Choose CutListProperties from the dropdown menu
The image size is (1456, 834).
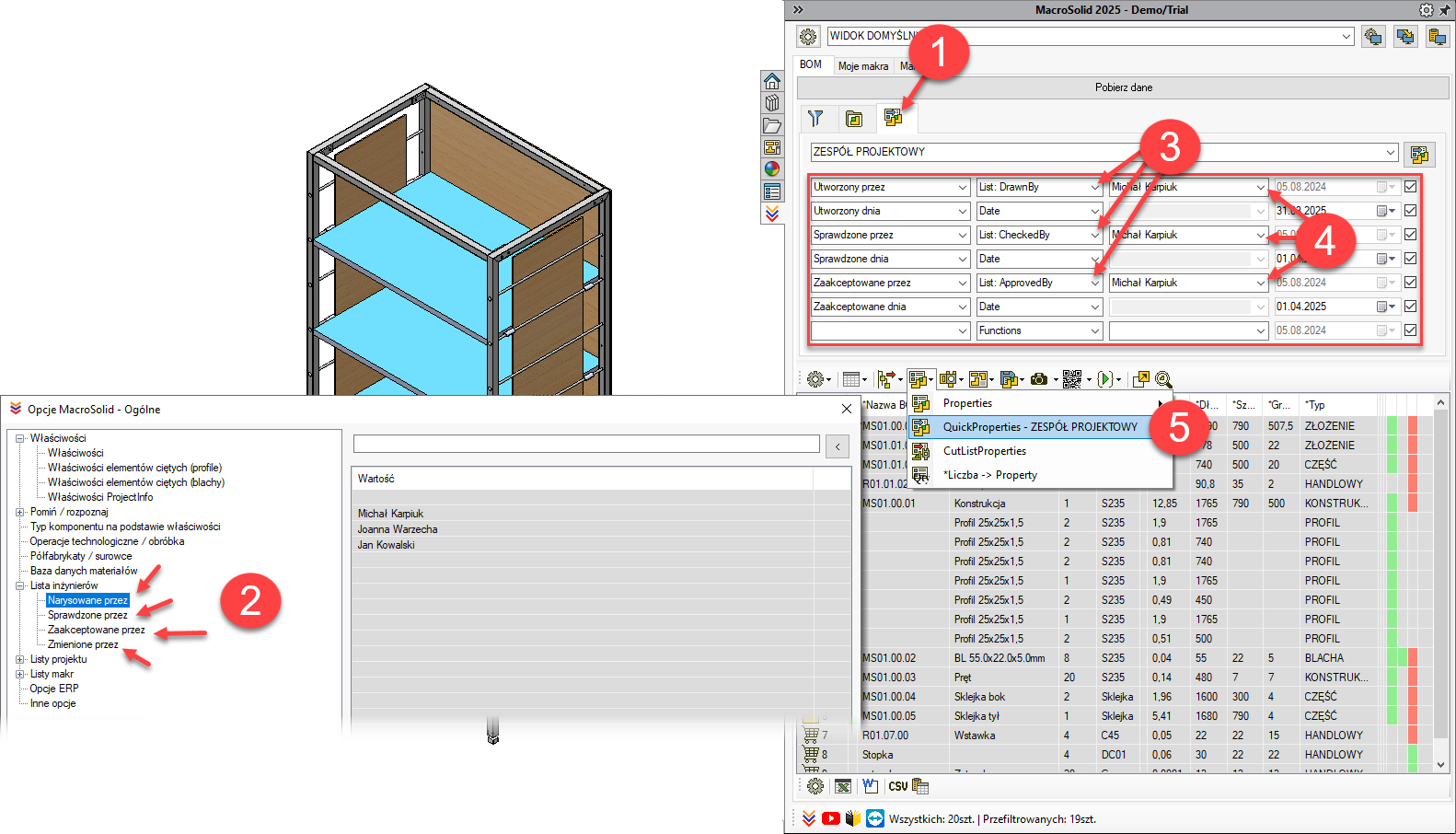pos(985,451)
